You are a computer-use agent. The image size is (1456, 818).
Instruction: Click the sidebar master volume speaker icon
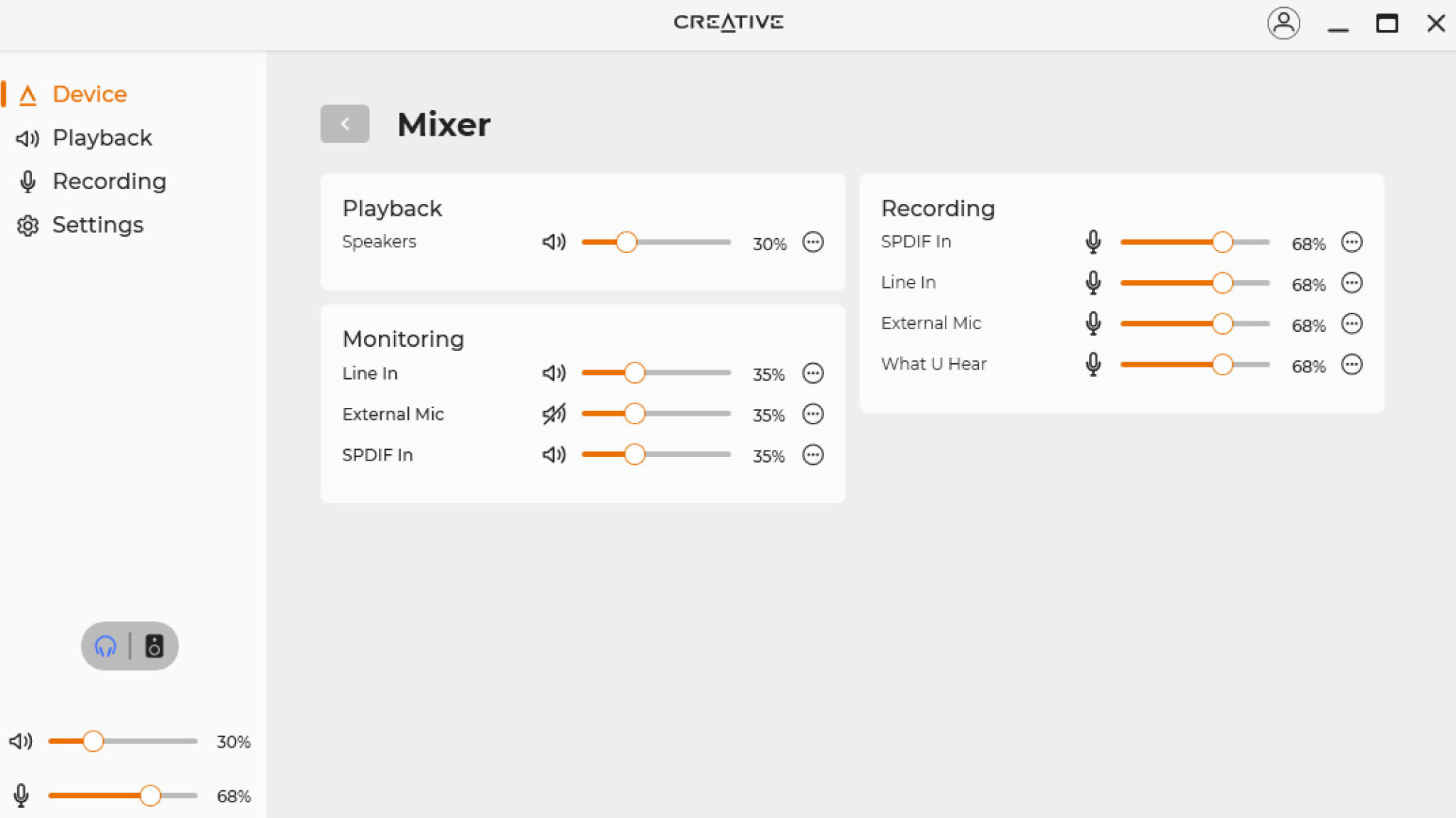(21, 741)
